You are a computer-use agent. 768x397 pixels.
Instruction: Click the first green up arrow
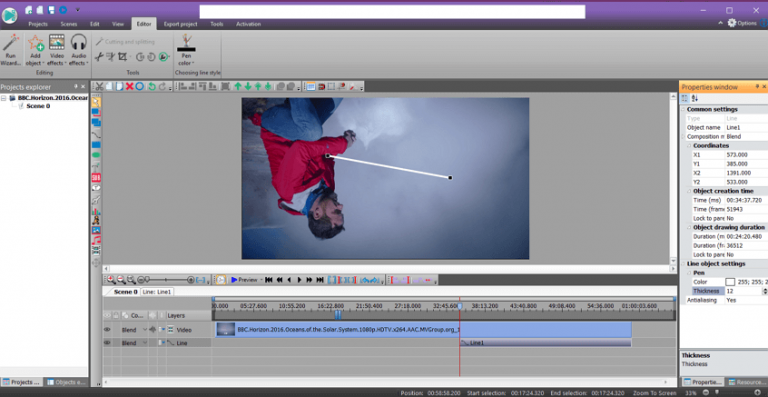click(x=238, y=87)
